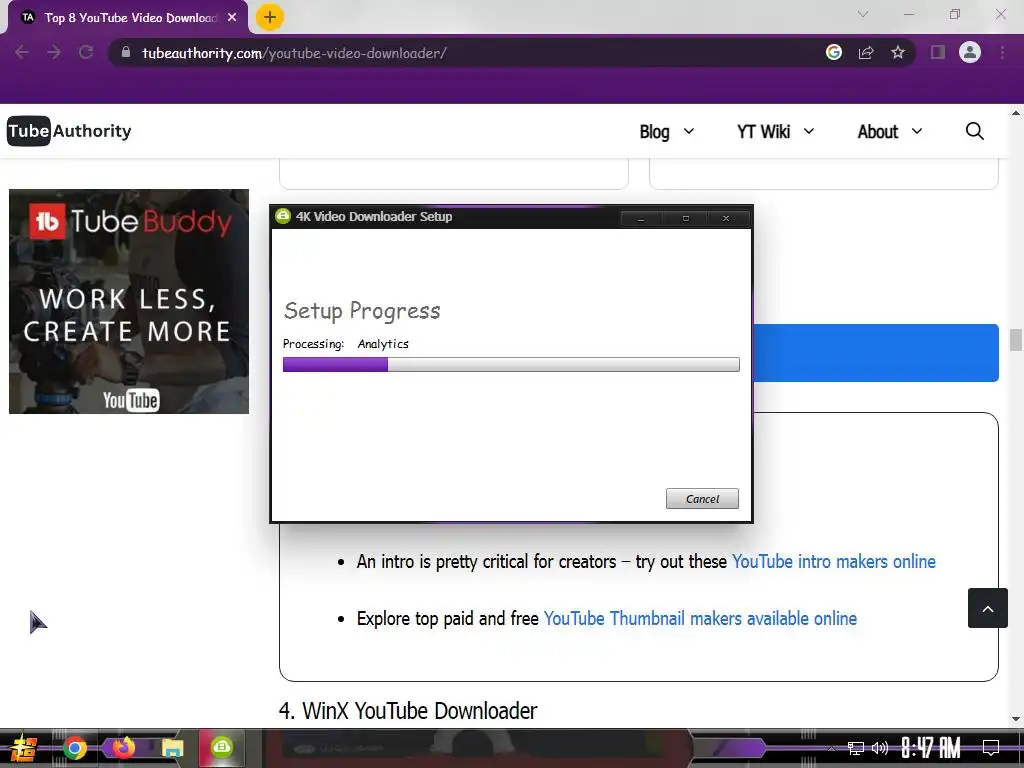Click the scrollbar down arrow
The height and width of the screenshot is (768, 1024).
coord(1016,719)
